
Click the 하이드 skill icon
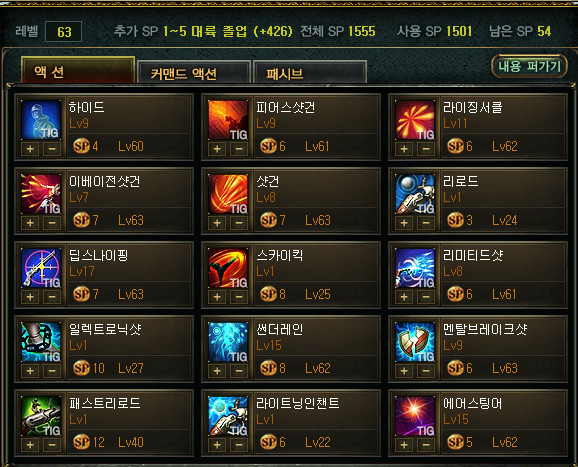coord(41,120)
